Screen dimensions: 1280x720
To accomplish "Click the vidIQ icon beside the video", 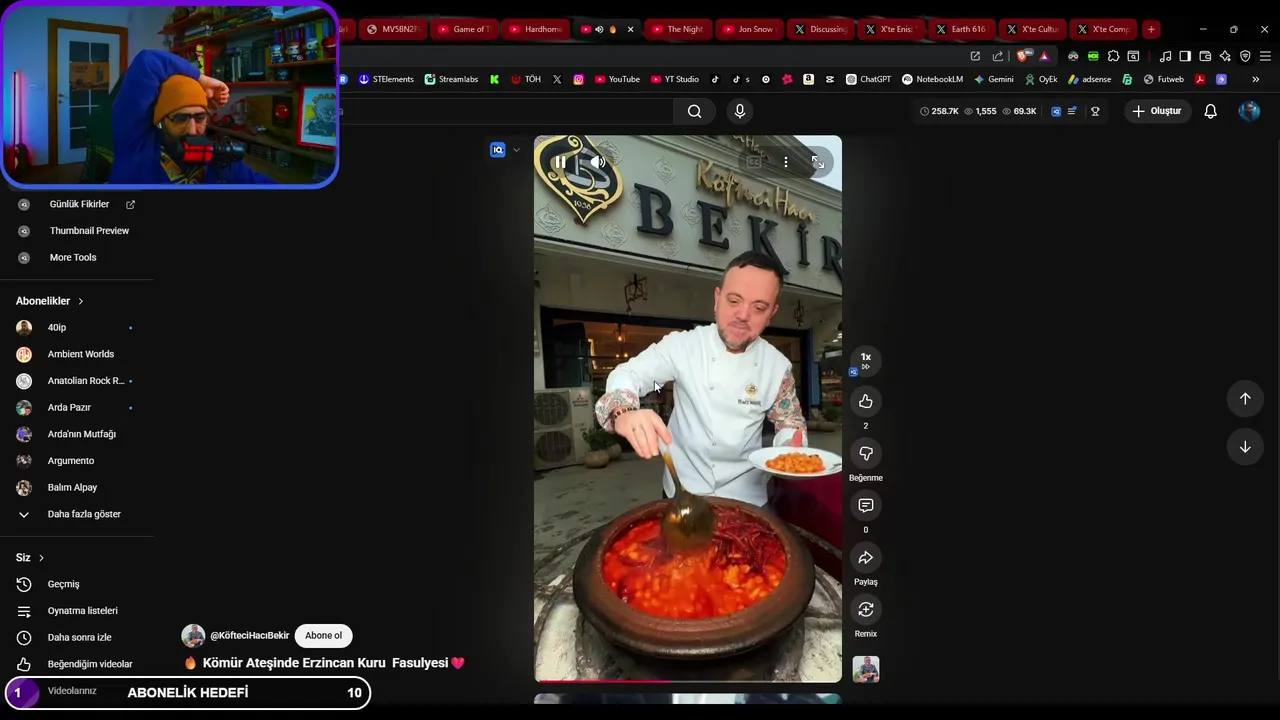I will point(497,150).
